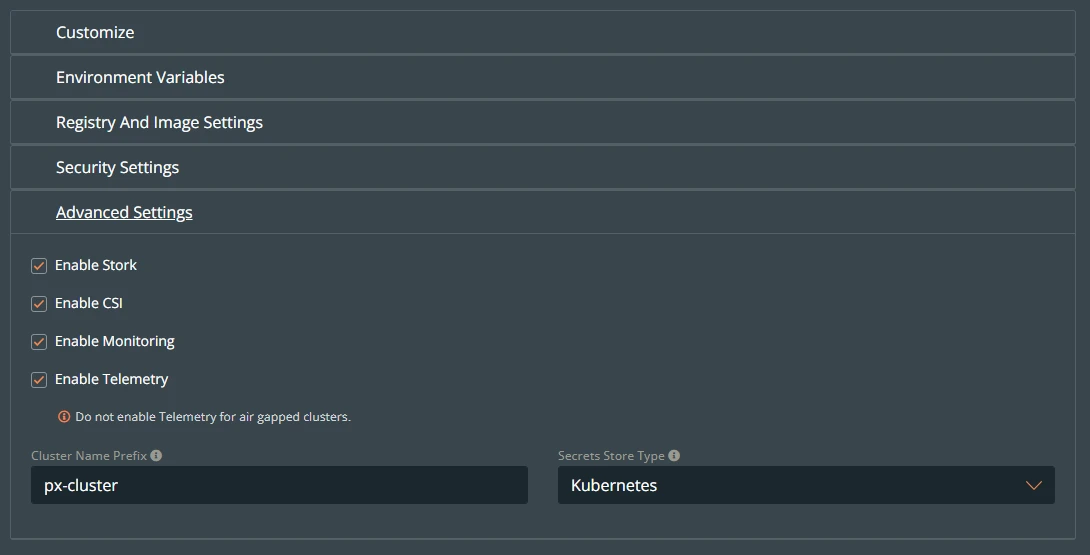This screenshot has height=555, width=1090.
Task: Turn off the Enable Telemetry checkbox
Action: (x=39, y=380)
